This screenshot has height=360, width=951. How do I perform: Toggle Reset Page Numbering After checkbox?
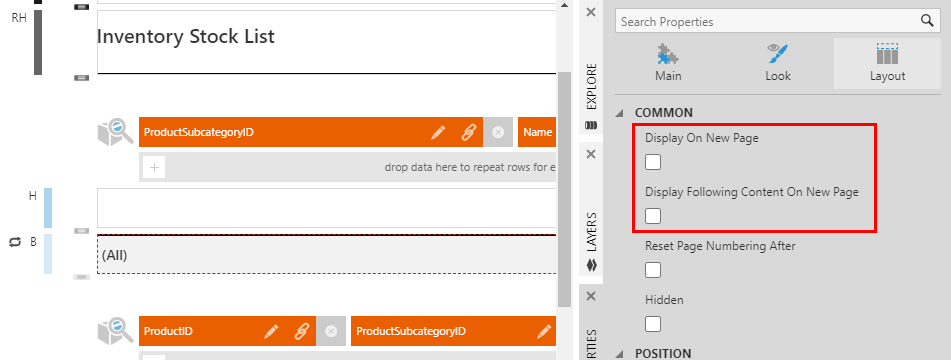point(653,270)
